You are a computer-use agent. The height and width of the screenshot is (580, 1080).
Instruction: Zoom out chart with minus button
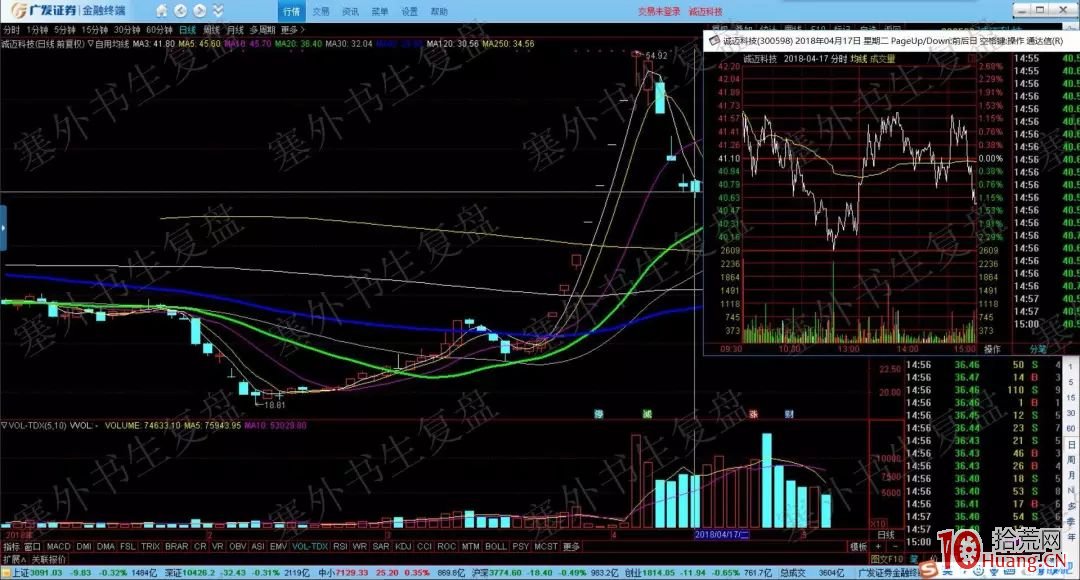point(895,547)
